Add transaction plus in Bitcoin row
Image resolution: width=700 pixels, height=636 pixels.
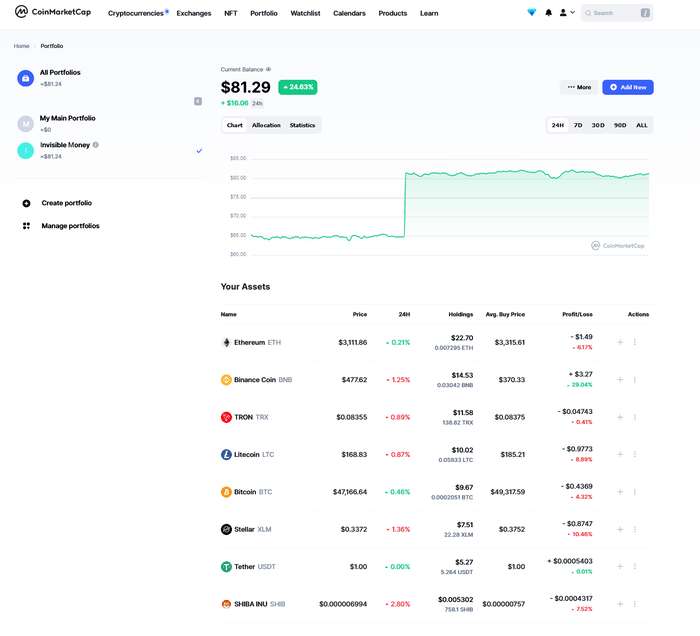pos(620,492)
